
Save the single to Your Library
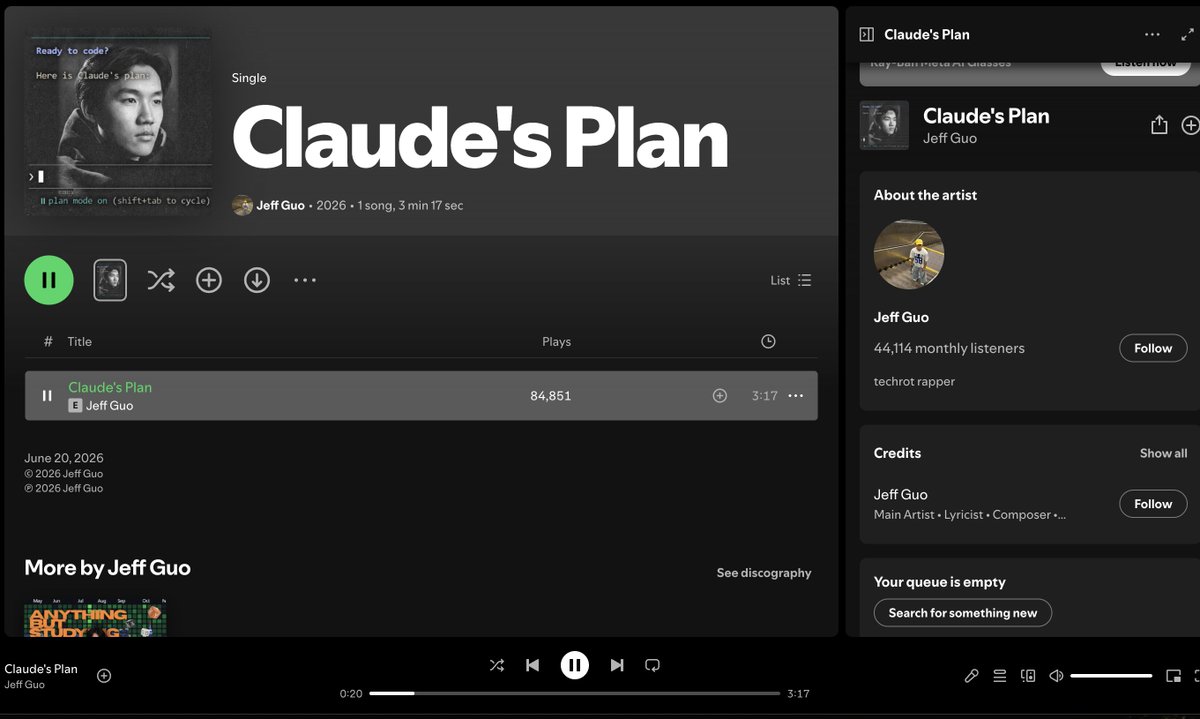[x=209, y=280]
